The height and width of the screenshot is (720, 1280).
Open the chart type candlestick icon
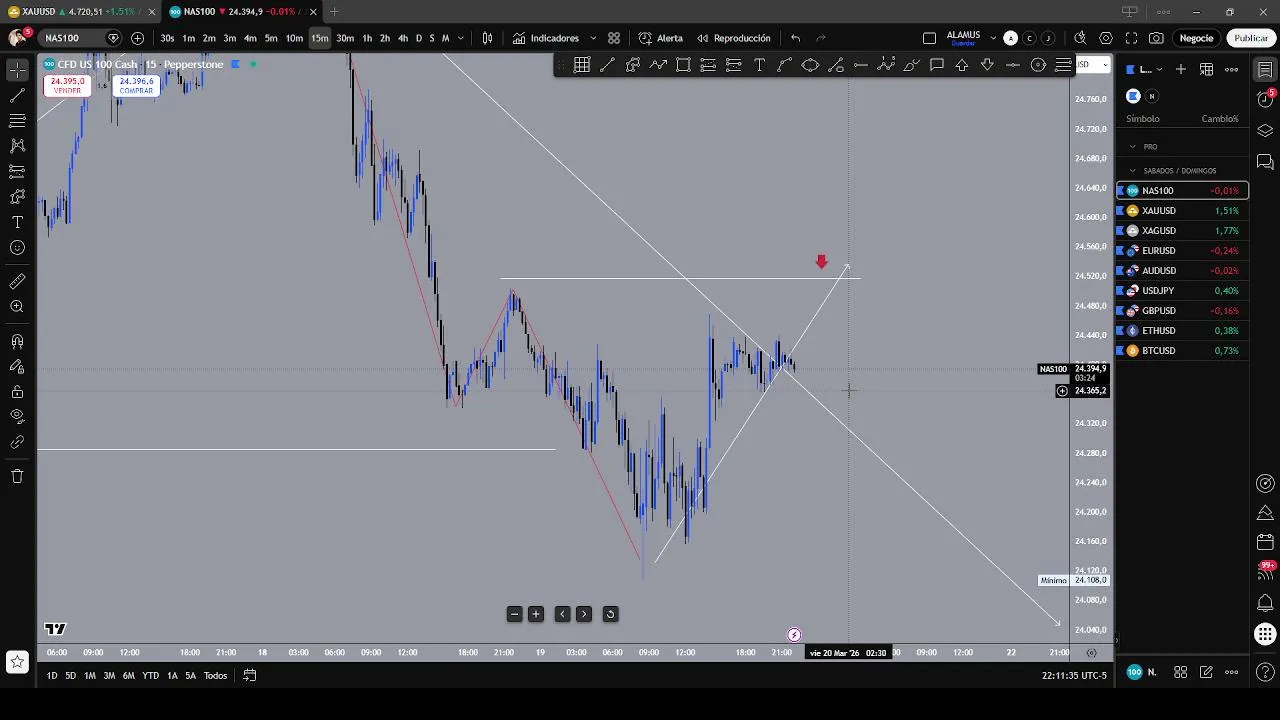[x=487, y=38]
